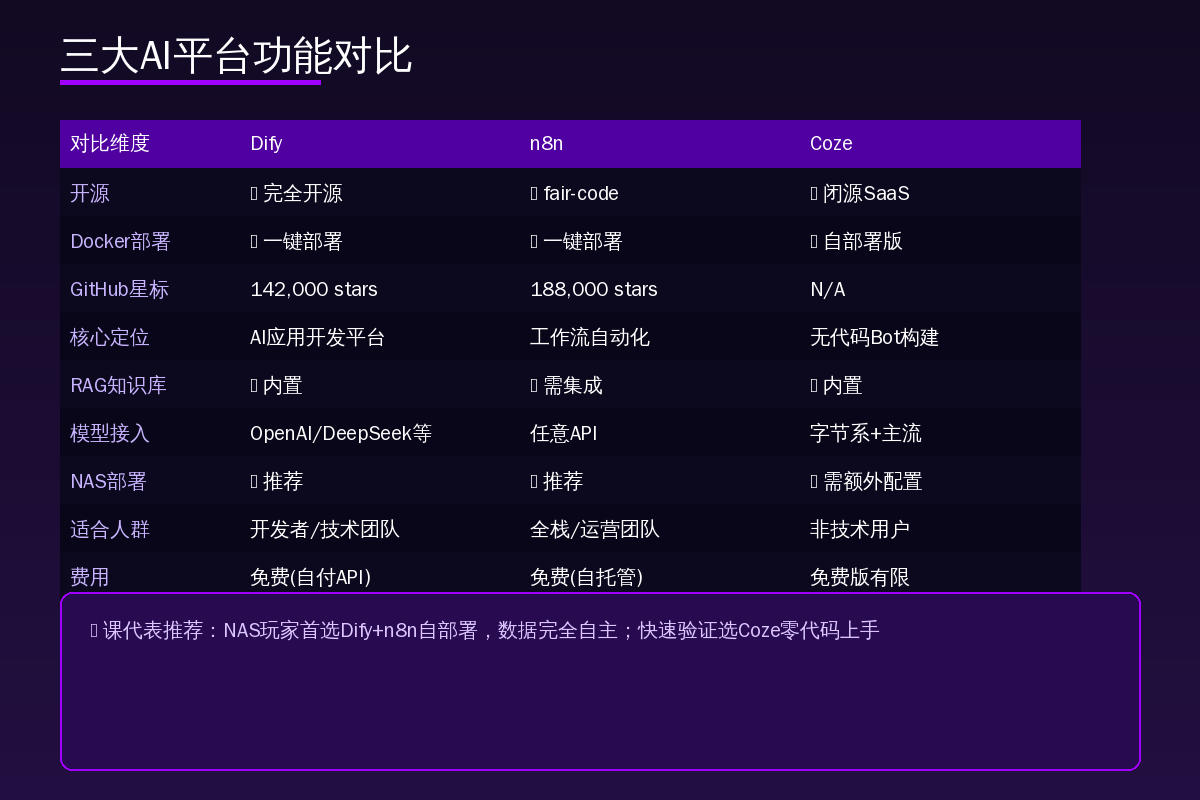
Task: Click the 开发者/技术团队 cell
Action: pos(325,529)
